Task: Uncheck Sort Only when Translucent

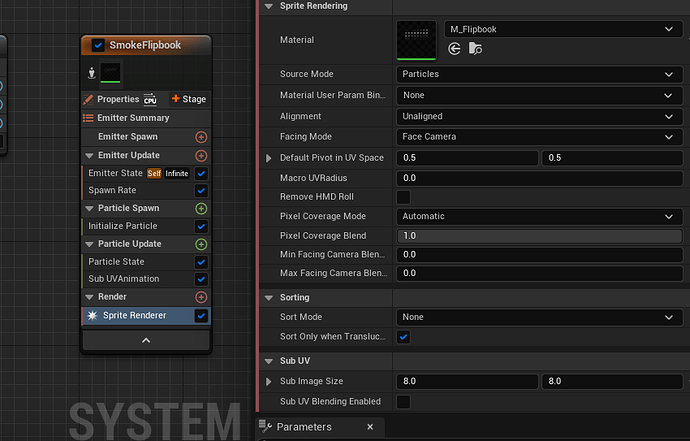Action: (403, 337)
